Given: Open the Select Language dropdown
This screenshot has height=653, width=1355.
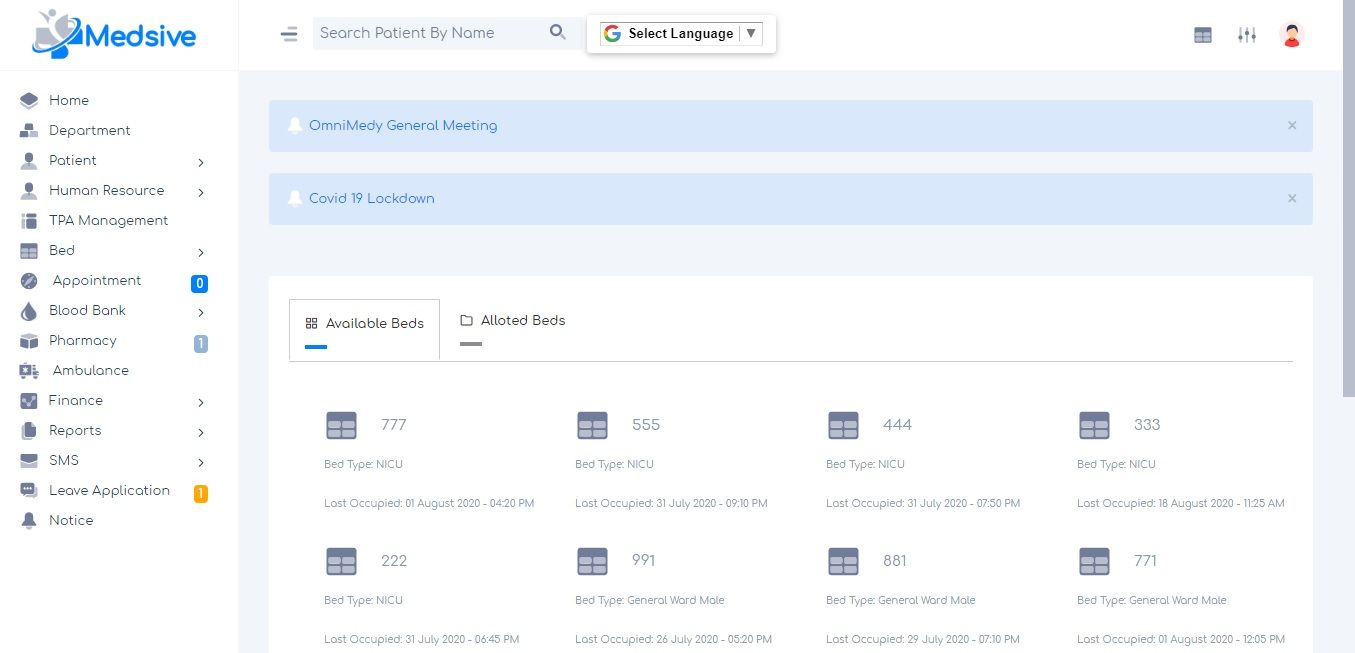Looking at the screenshot, I should [681, 34].
